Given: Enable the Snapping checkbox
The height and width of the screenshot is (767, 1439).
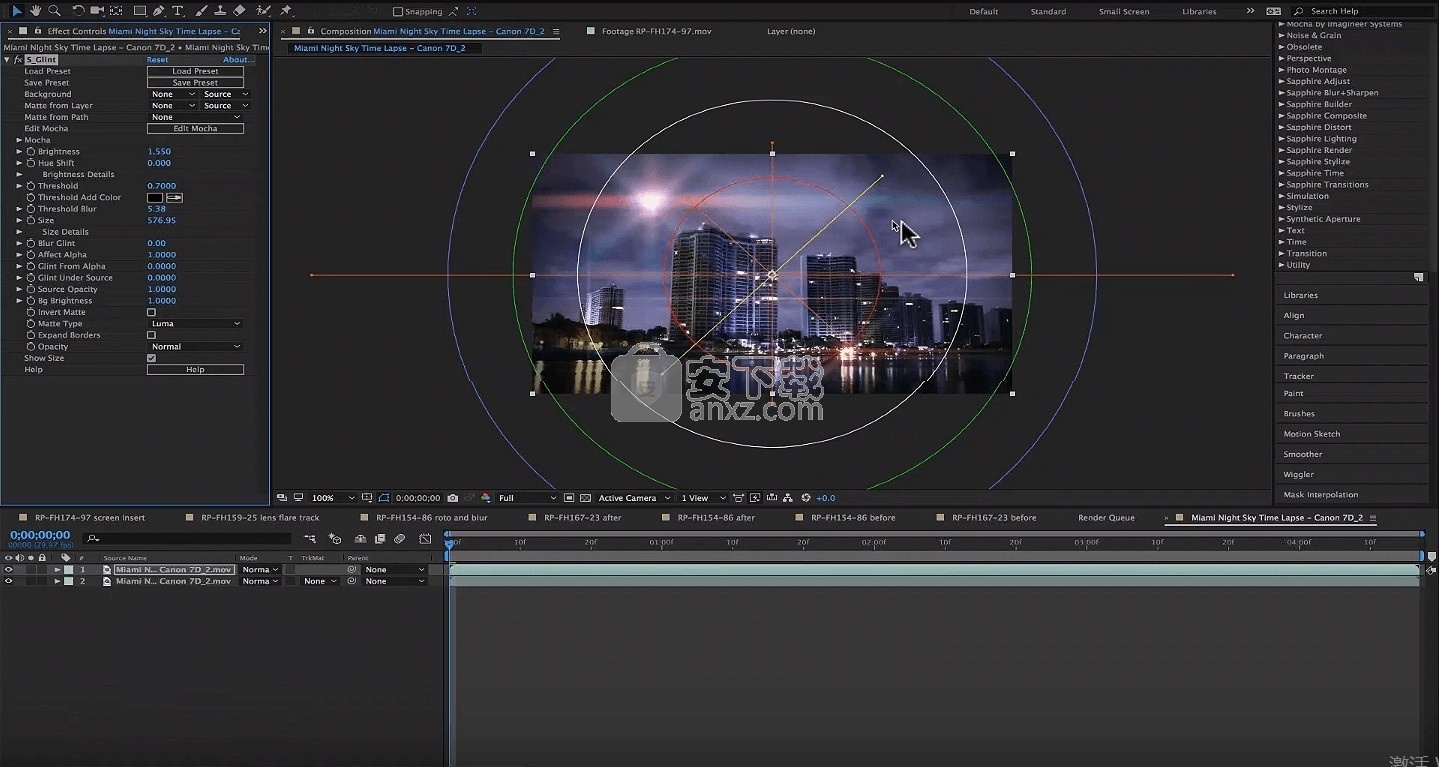Looking at the screenshot, I should [398, 12].
